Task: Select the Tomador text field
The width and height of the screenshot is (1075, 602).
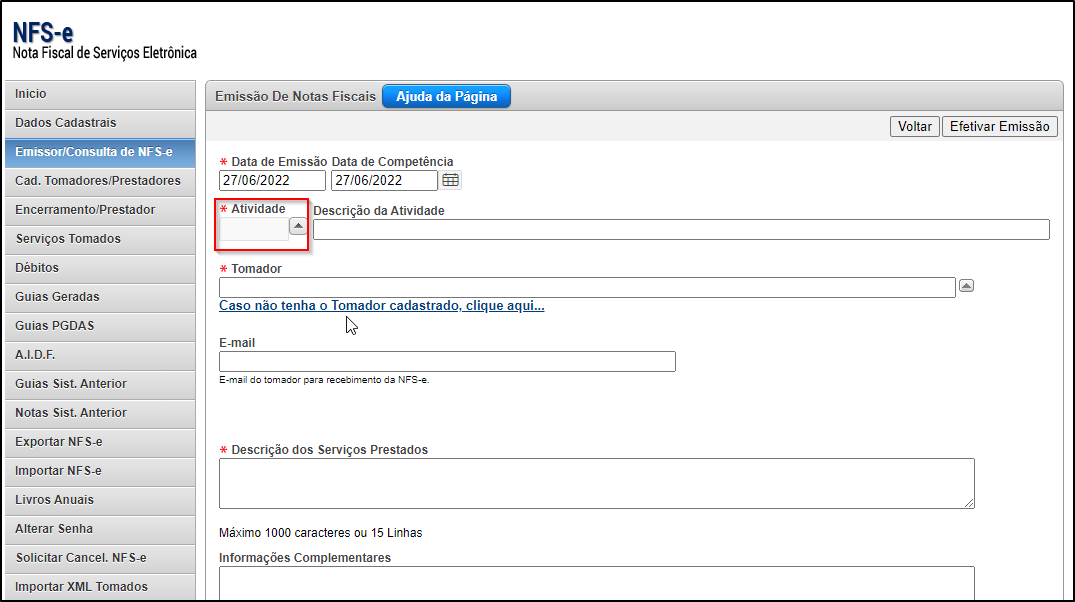Action: click(587, 288)
